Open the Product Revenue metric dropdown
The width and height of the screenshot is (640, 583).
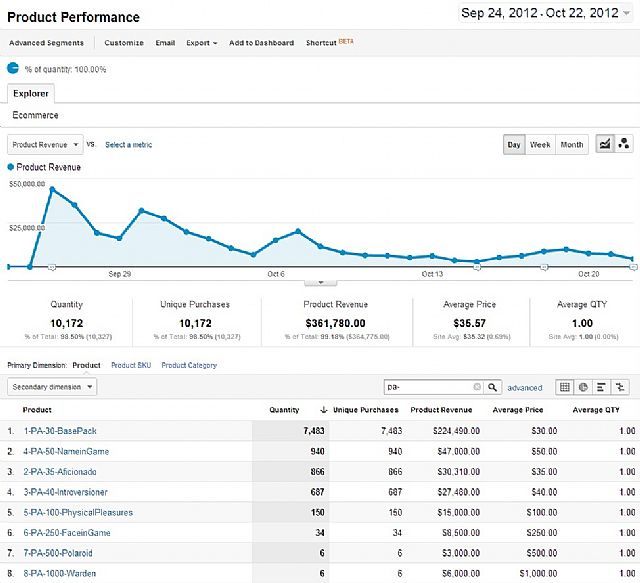(x=46, y=145)
